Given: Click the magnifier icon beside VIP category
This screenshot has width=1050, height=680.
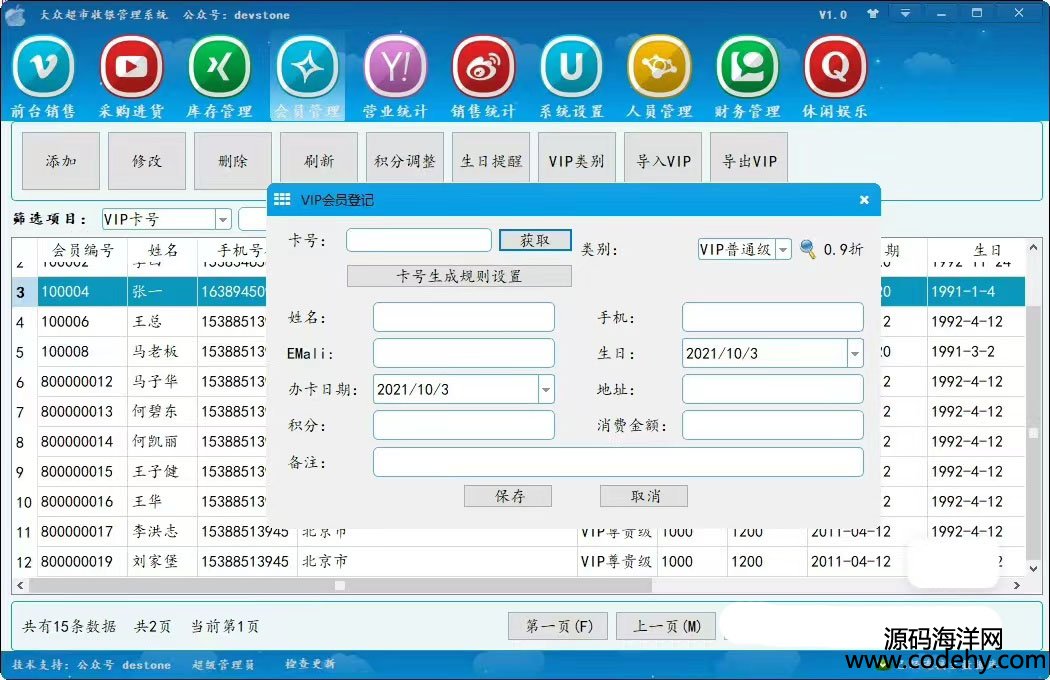Looking at the screenshot, I should pos(808,250).
